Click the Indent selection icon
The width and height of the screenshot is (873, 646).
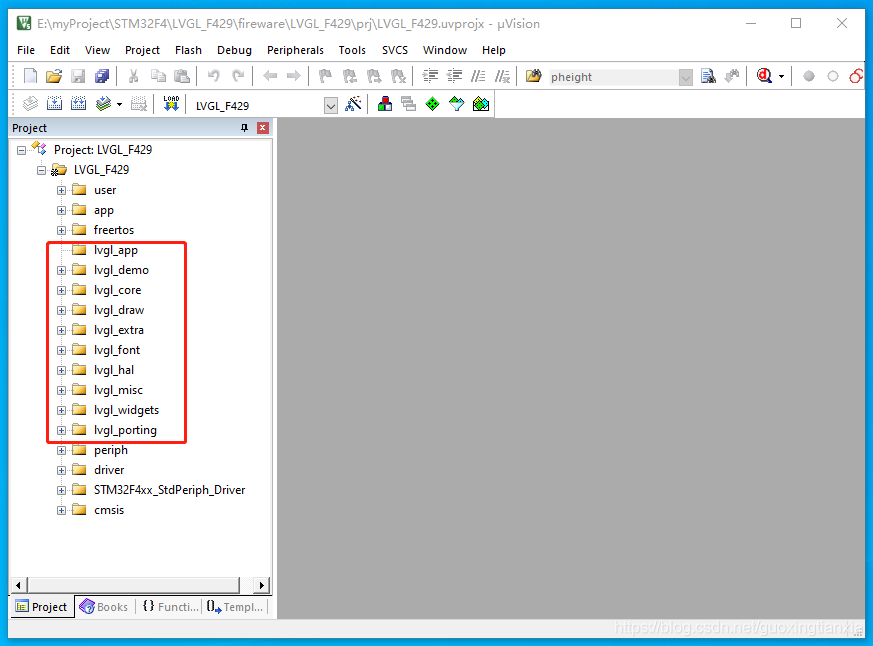(430, 76)
